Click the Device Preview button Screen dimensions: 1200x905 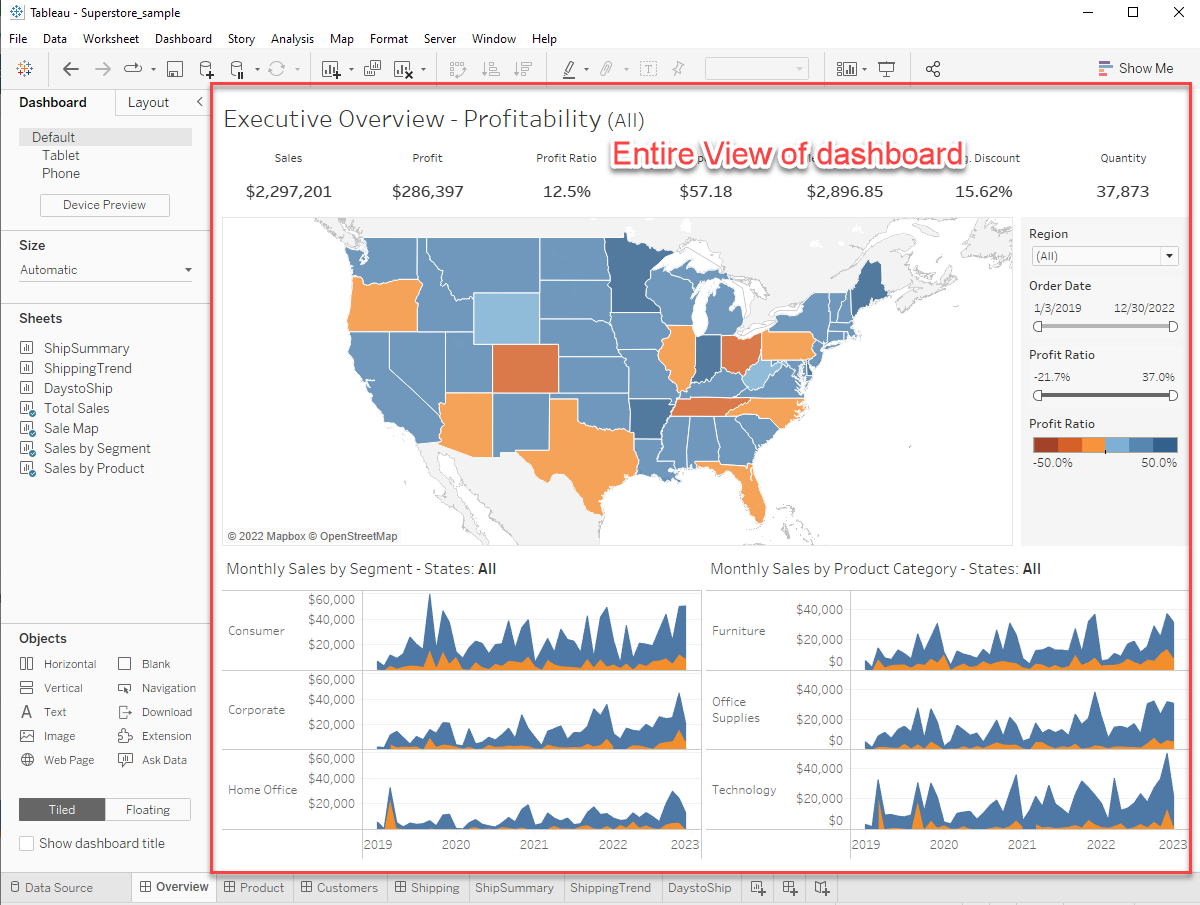coord(105,205)
